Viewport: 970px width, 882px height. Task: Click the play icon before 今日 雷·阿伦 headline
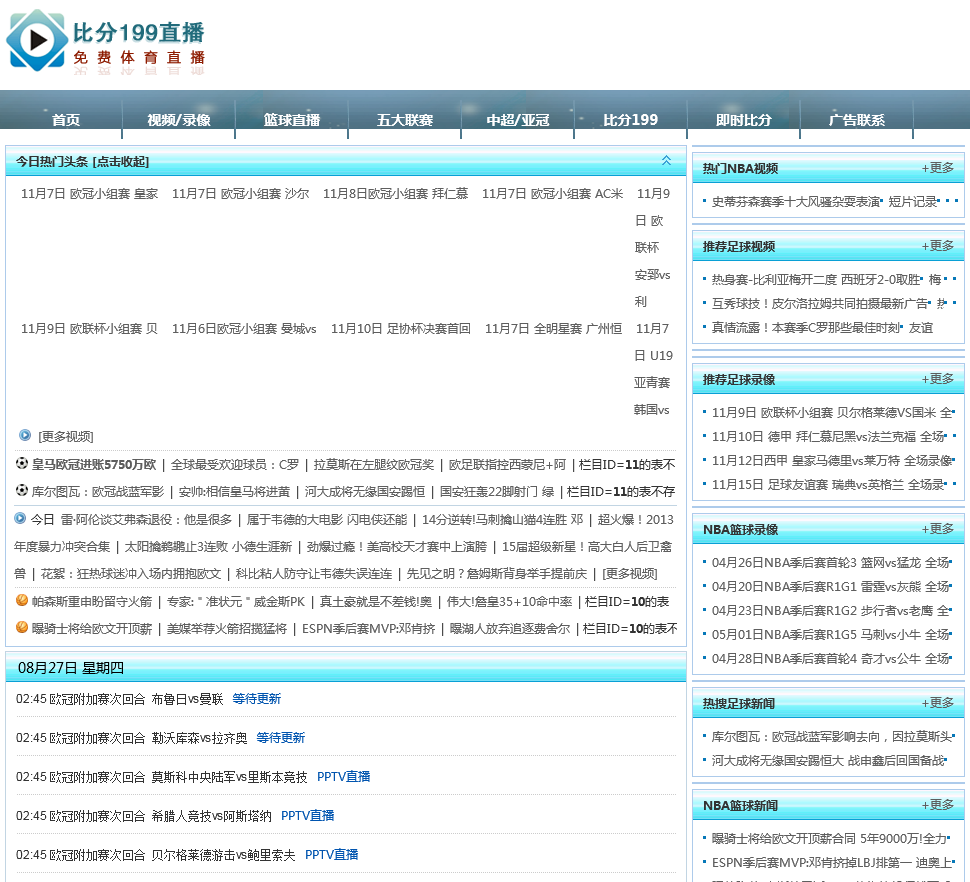pos(20,518)
